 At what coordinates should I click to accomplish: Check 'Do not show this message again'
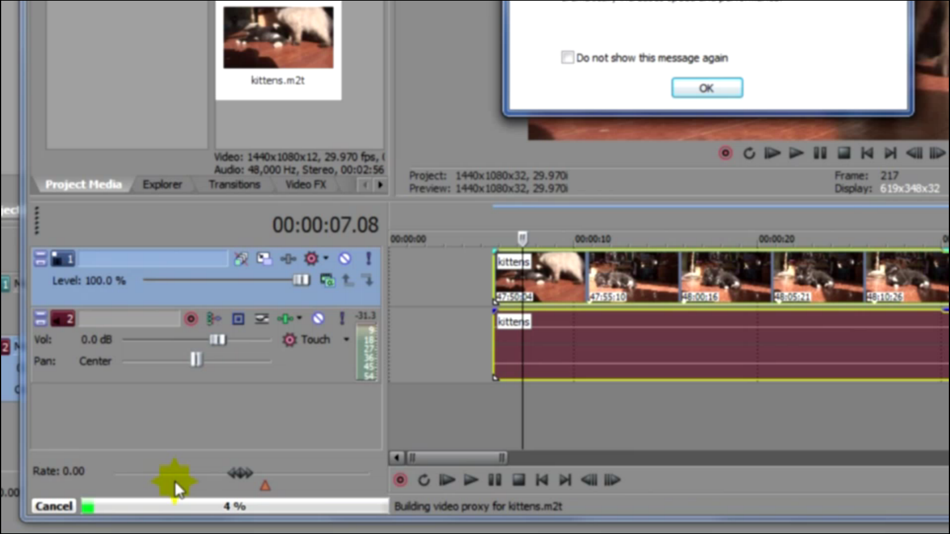point(567,58)
